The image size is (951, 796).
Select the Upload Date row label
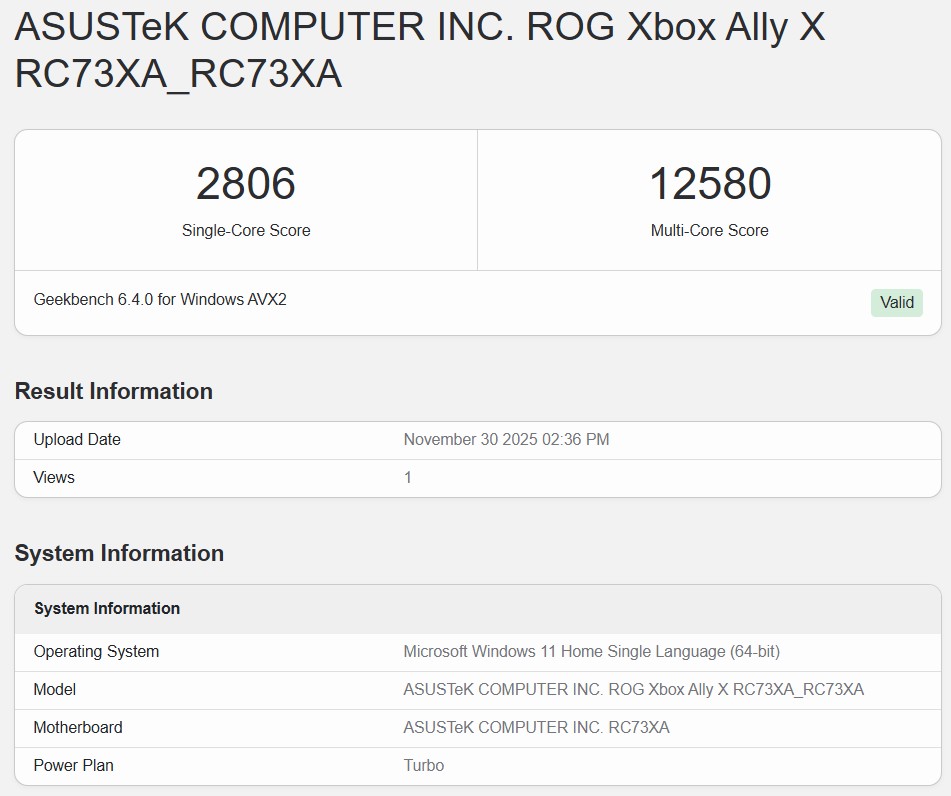77,439
